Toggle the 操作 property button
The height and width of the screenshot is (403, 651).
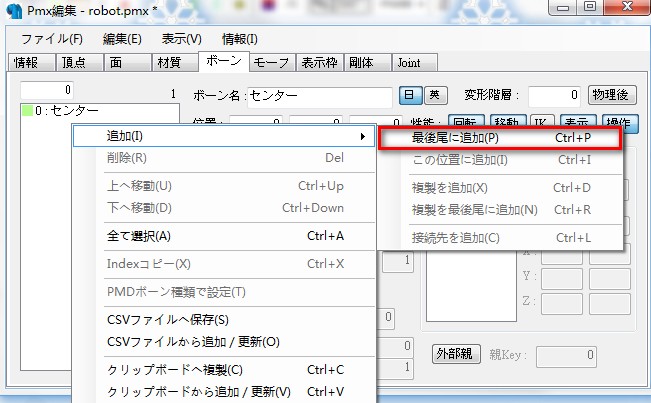tap(620, 123)
